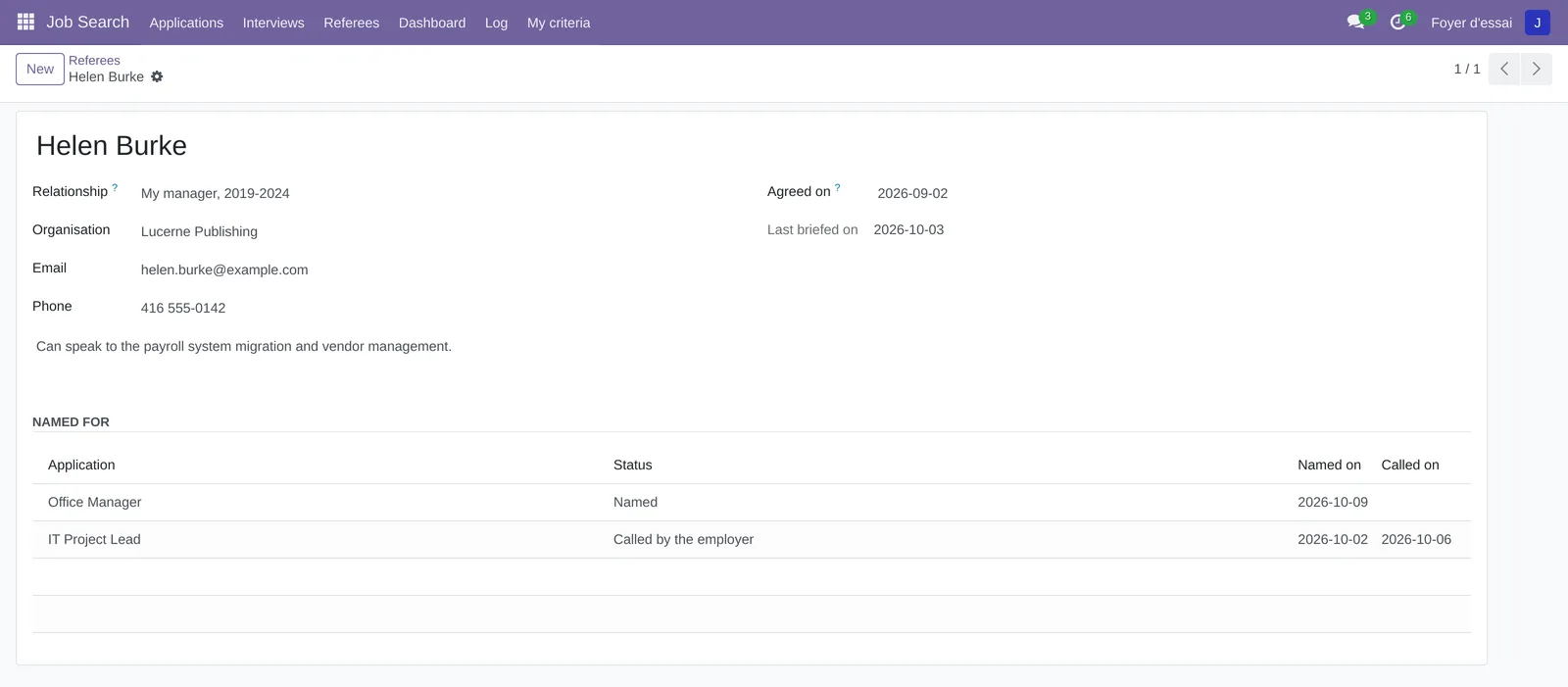Open the Log menu
Screen dimensions: 1568x687
click(x=496, y=23)
